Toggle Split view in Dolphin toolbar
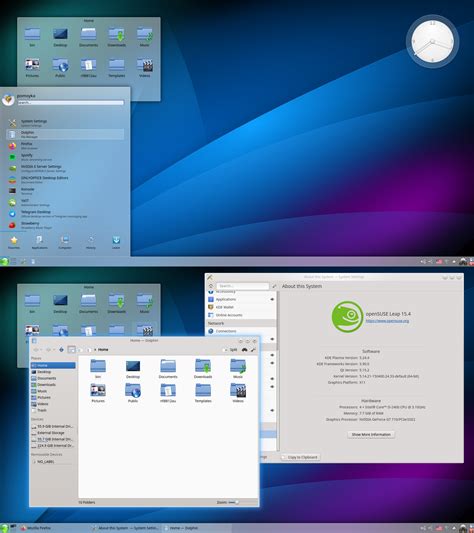474x533 pixels. [230, 349]
